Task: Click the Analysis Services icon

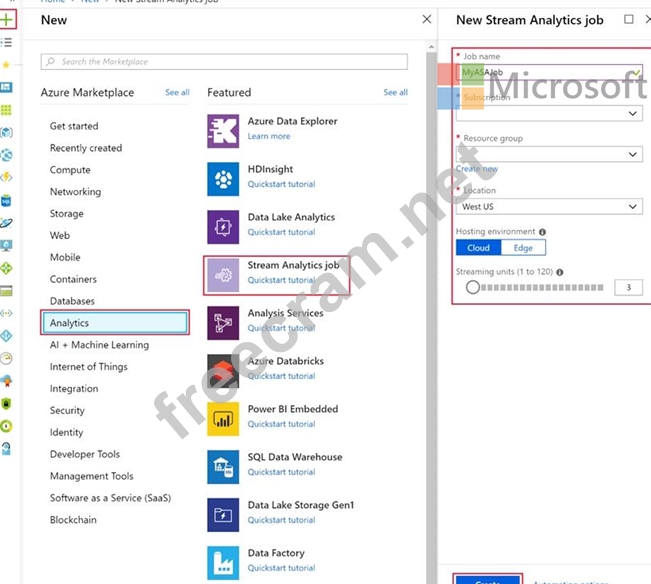Action: point(223,323)
